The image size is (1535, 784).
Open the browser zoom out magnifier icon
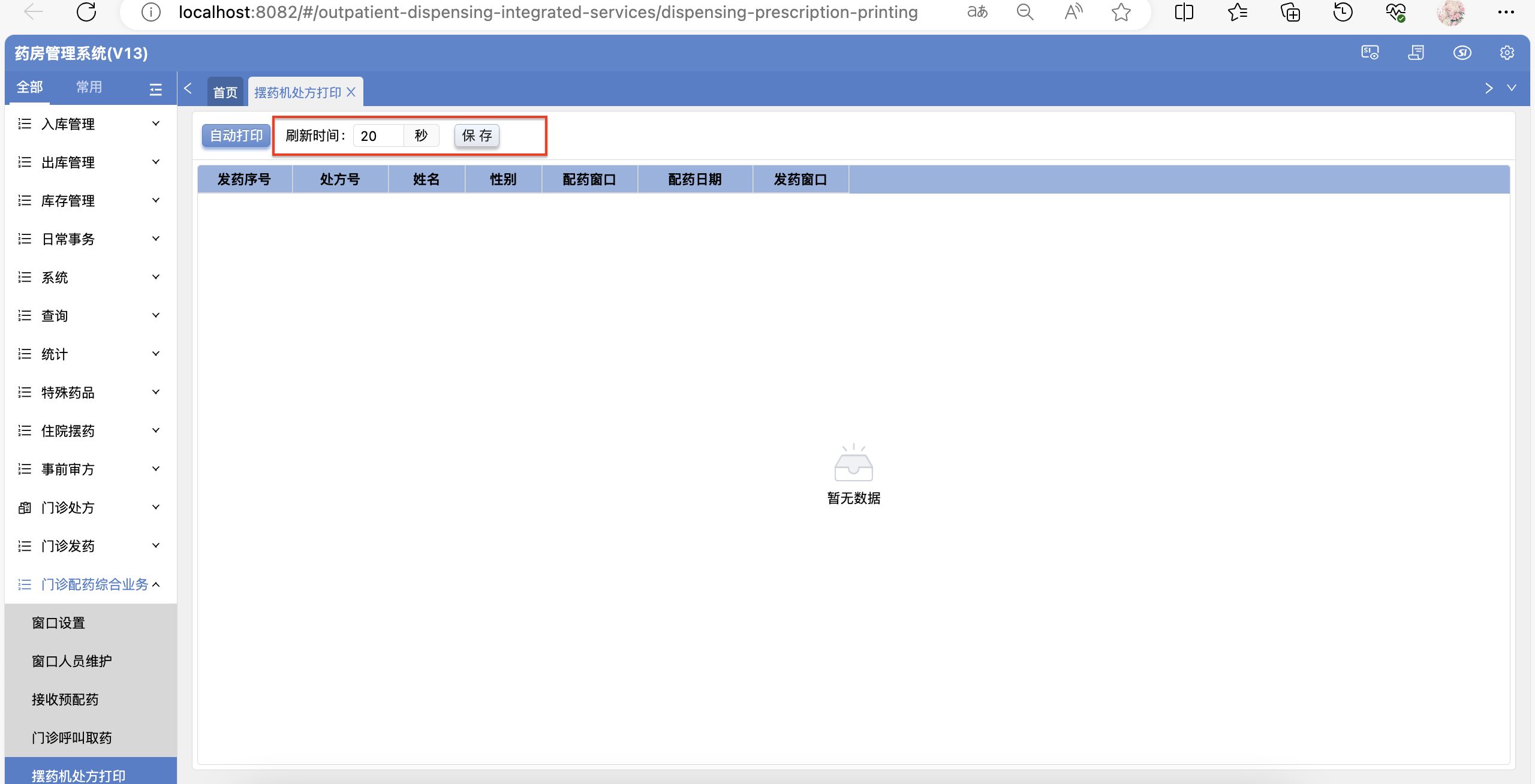coord(1025,12)
